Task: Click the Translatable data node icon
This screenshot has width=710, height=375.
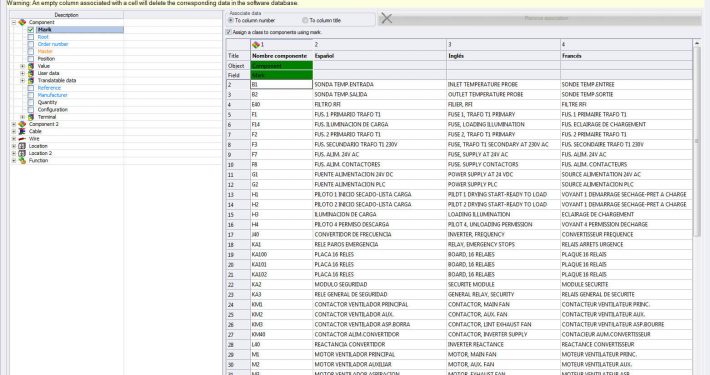Action: [31, 81]
